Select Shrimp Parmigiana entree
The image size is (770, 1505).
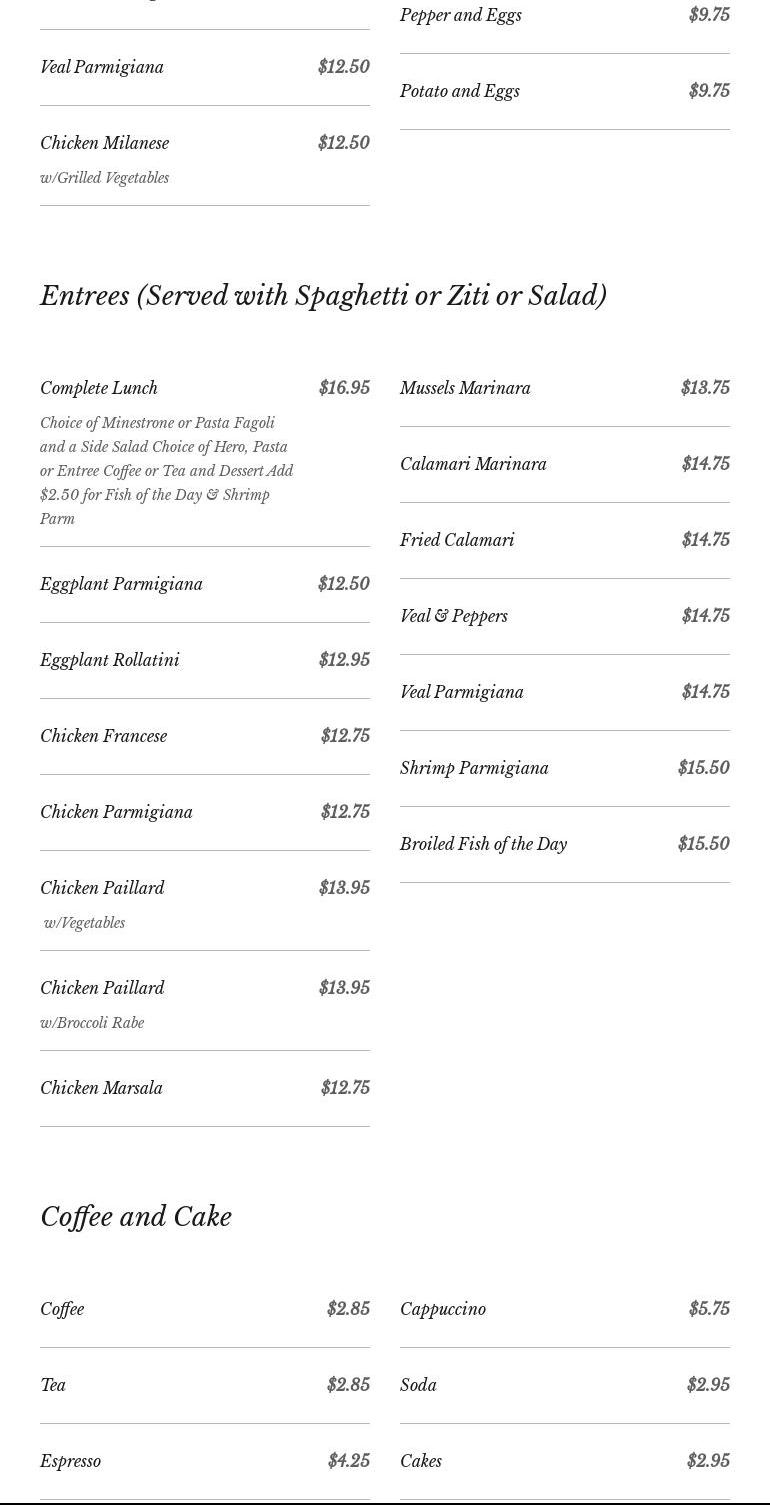point(474,768)
